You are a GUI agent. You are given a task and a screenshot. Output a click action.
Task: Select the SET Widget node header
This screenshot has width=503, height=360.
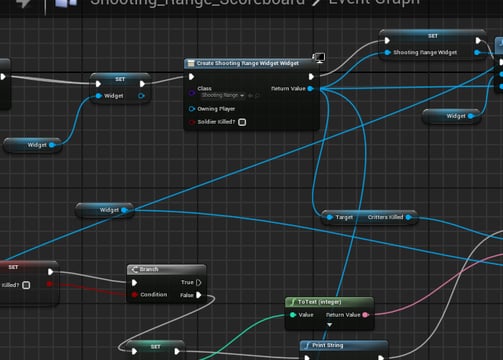point(120,79)
